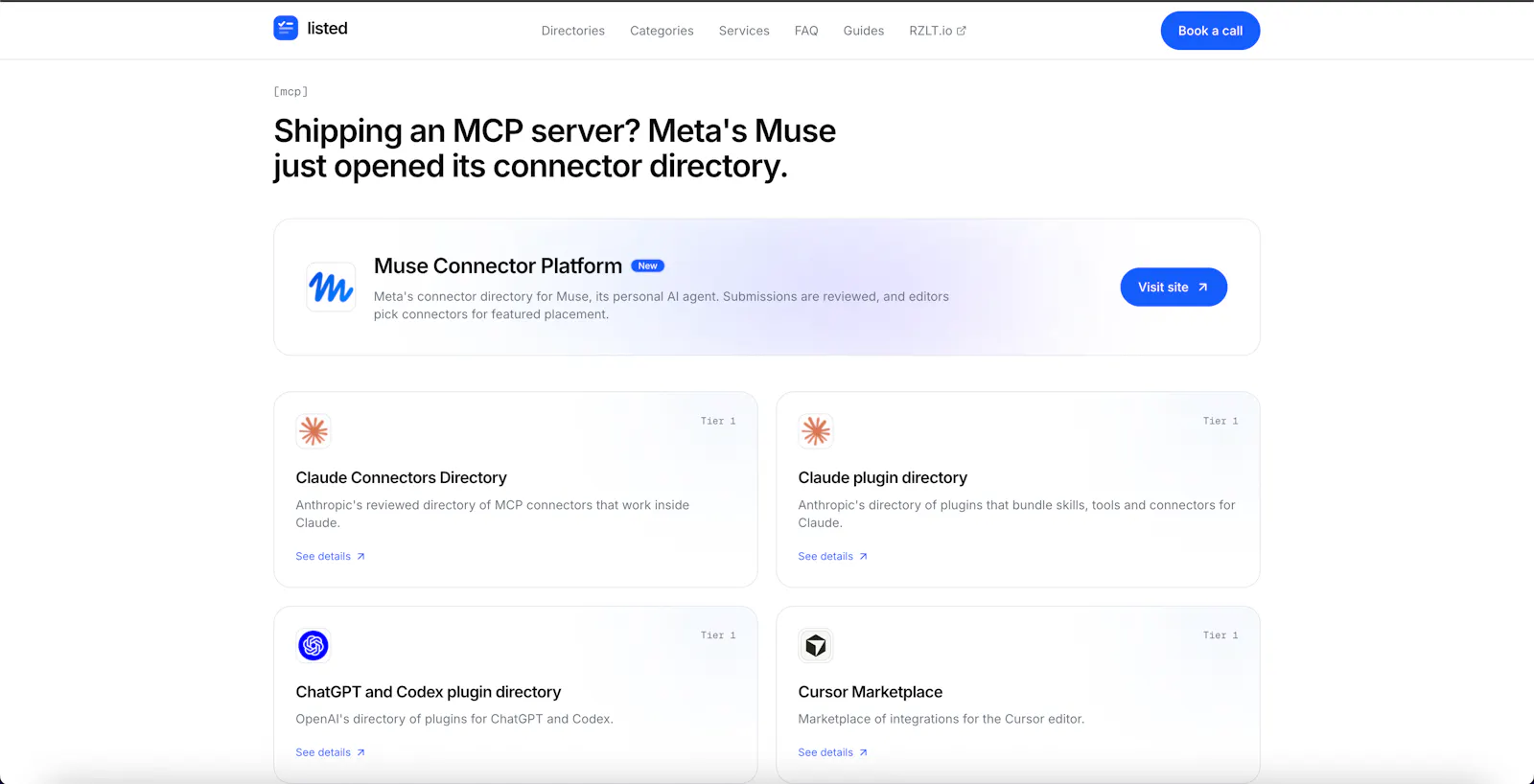Click the listed logo icon

[286, 28]
